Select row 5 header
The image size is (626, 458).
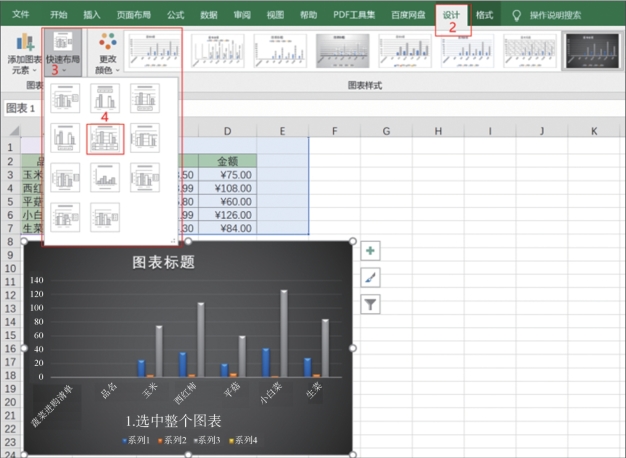coord(10,201)
